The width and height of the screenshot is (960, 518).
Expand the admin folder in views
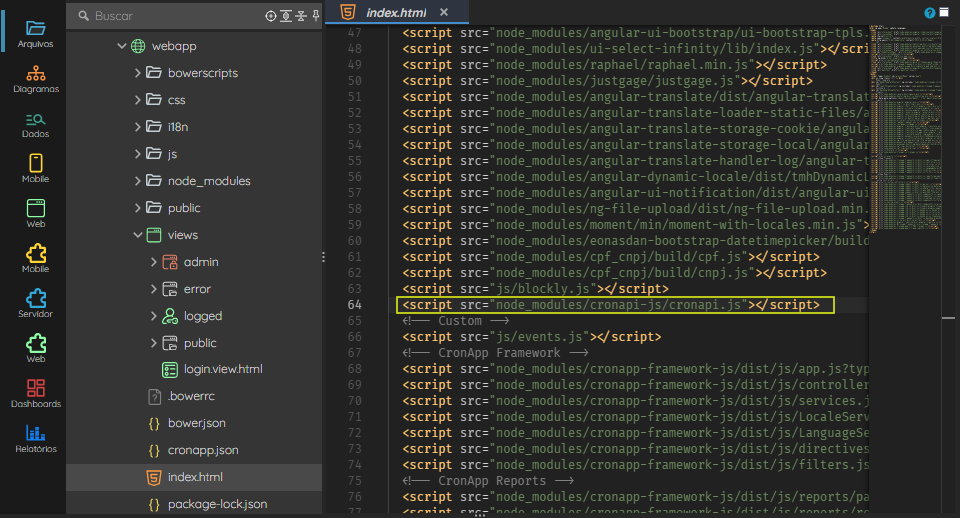[153, 262]
